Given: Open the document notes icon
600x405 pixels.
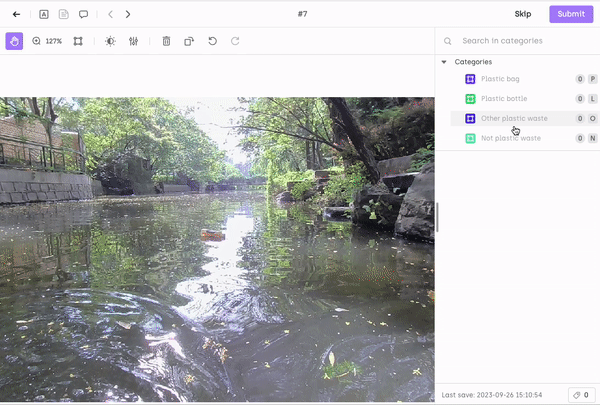Looking at the screenshot, I should [64, 14].
